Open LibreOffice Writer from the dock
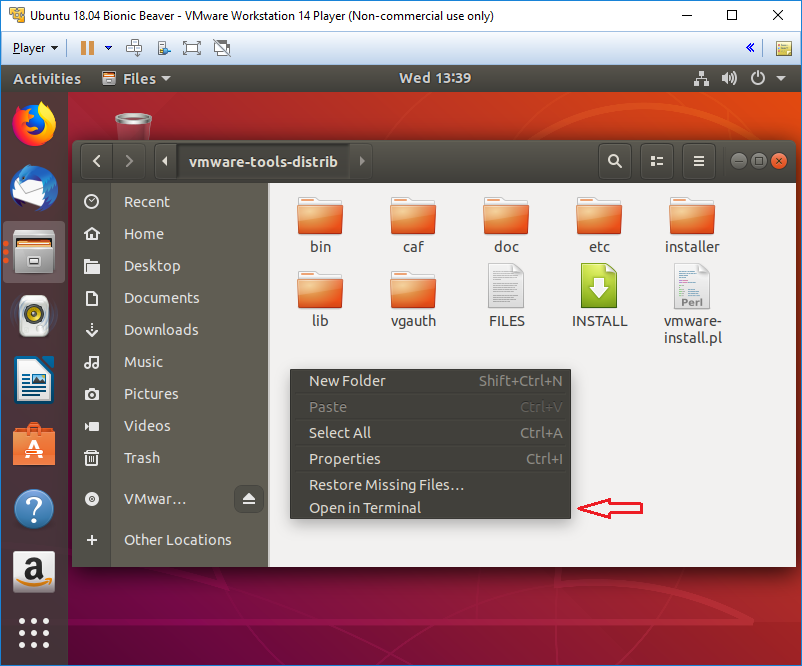 (34, 380)
